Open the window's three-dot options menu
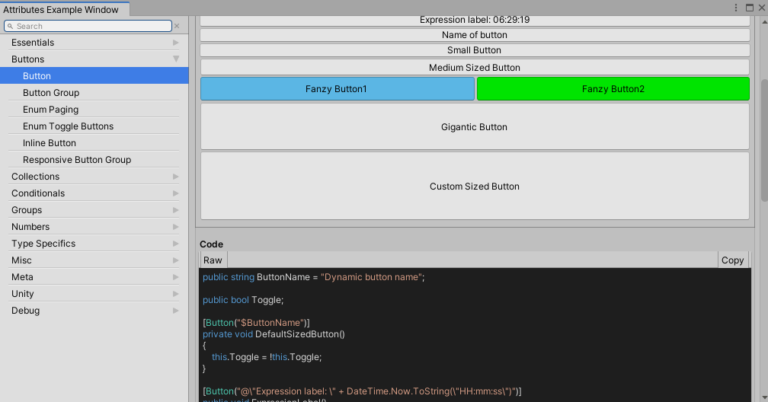 734,8
